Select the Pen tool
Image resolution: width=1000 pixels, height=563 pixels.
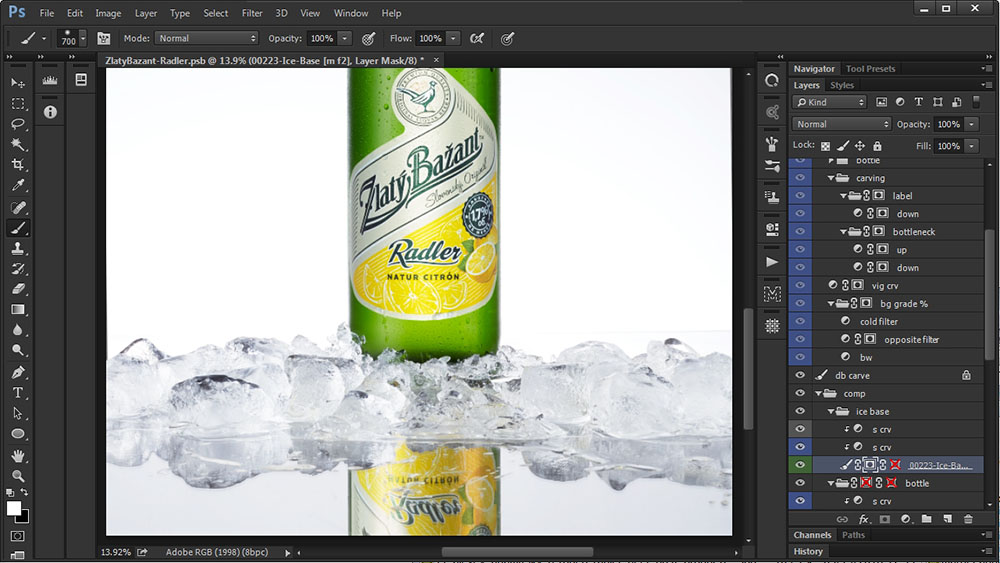18,372
